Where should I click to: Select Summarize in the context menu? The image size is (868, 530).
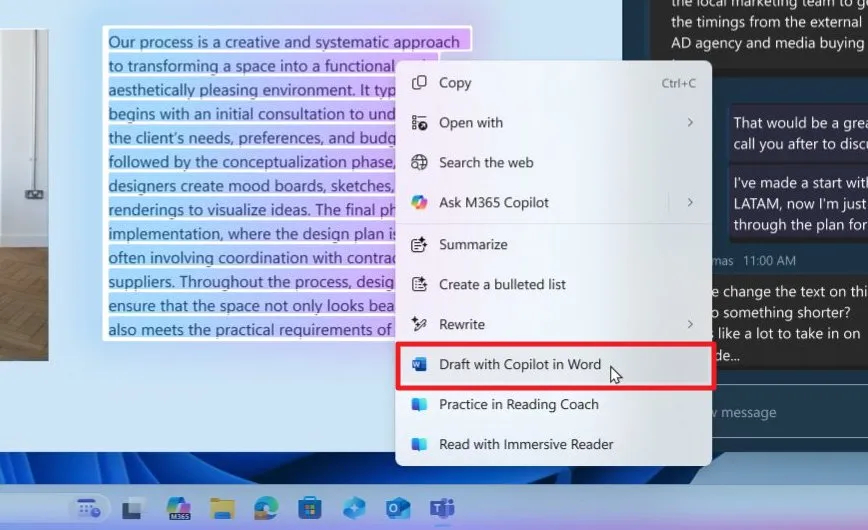[x=554, y=245]
